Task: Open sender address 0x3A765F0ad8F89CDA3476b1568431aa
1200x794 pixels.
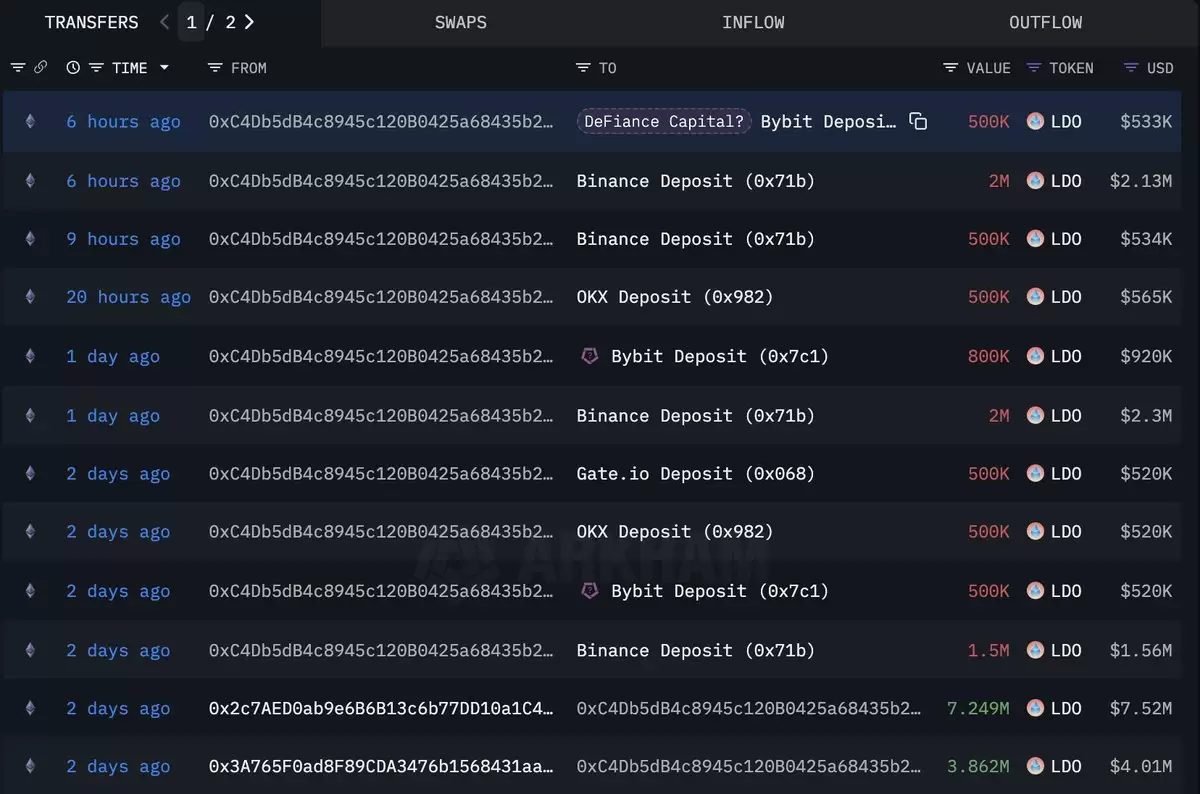Action: click(x=381, y=766)
